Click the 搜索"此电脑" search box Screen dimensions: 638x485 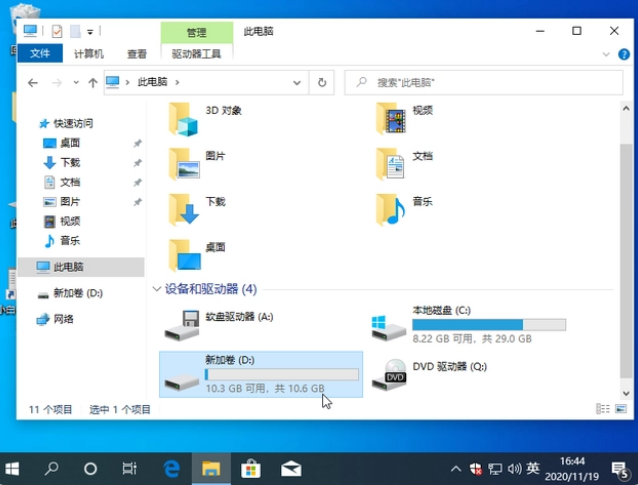click(x=483, y=83)
